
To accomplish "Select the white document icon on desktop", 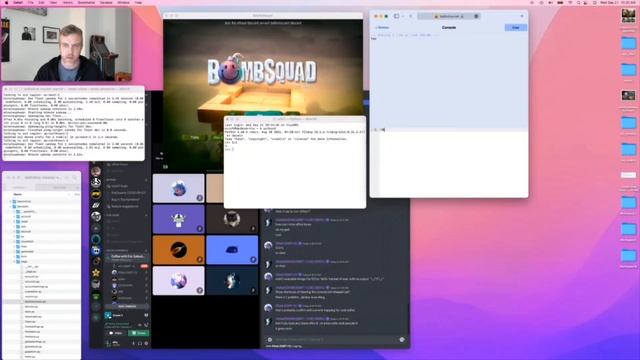I will (628, 175).
